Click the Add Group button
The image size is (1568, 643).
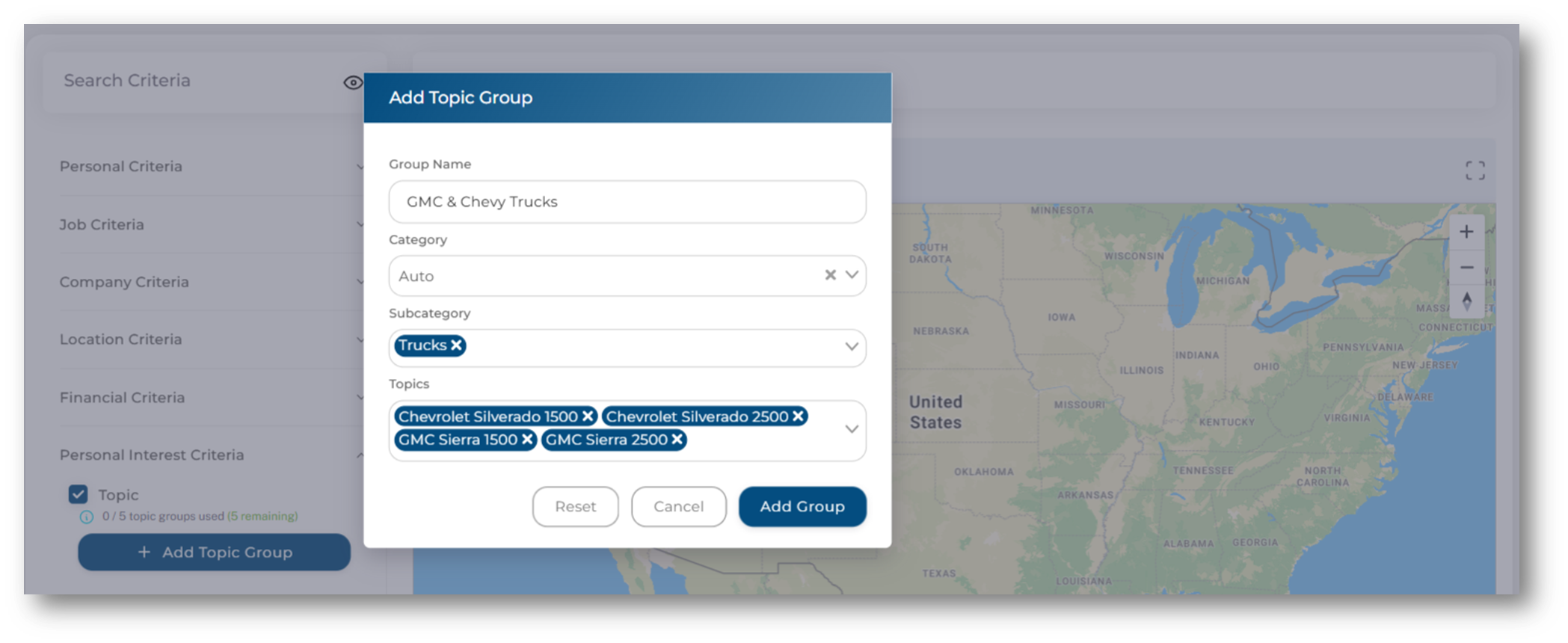point(802,507)
